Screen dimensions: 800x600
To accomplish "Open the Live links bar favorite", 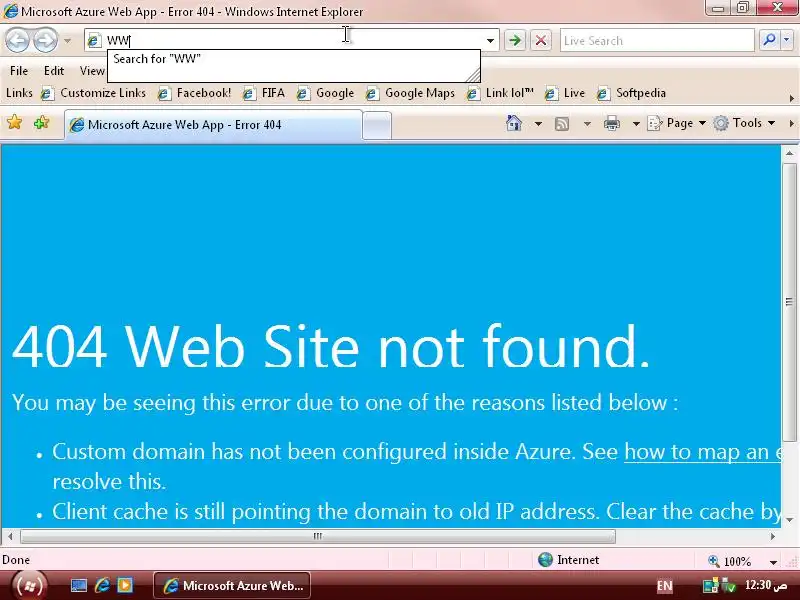I will (565, 93).
